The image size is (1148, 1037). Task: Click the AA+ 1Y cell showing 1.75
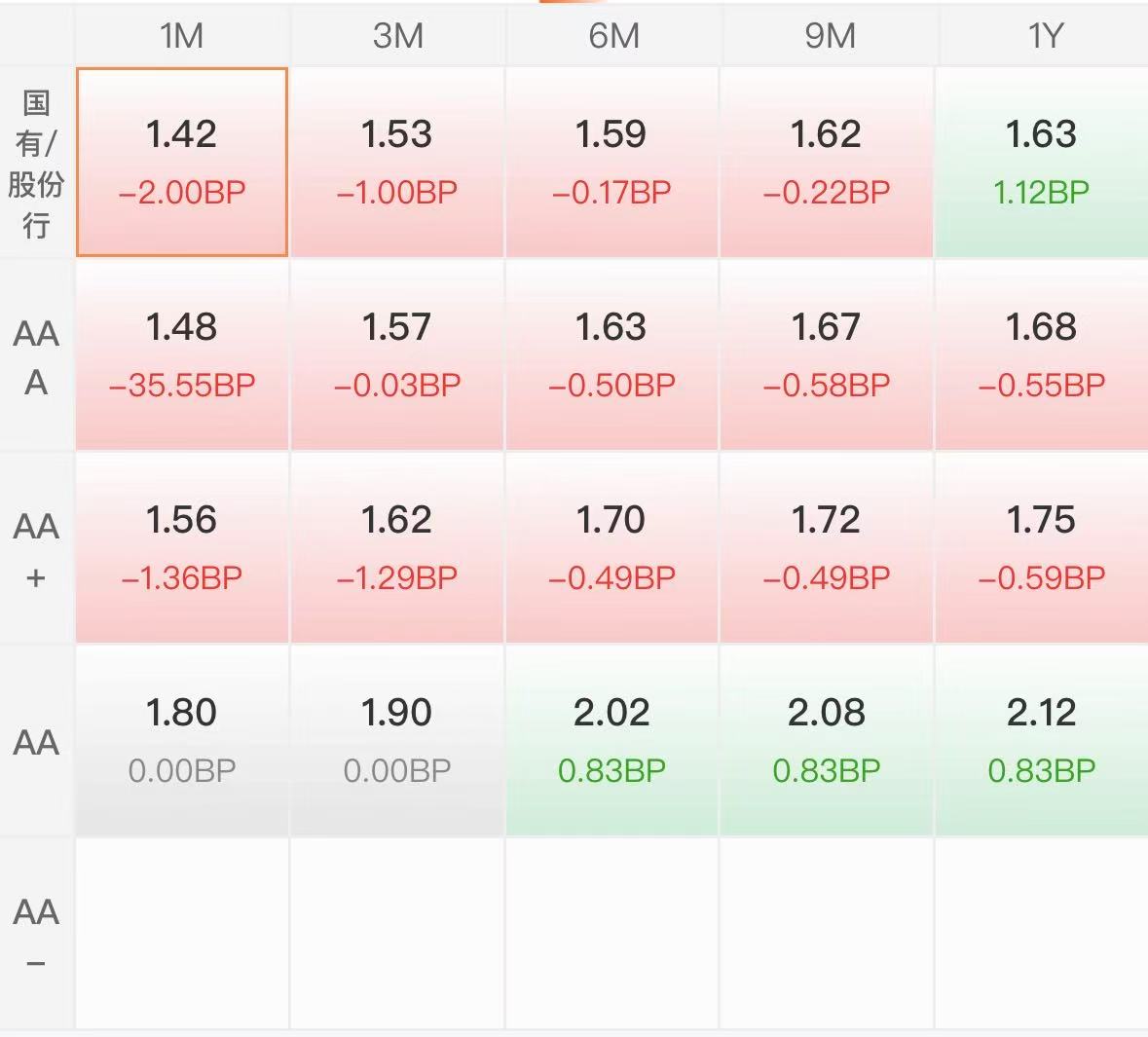click(x=1042, y=548)
